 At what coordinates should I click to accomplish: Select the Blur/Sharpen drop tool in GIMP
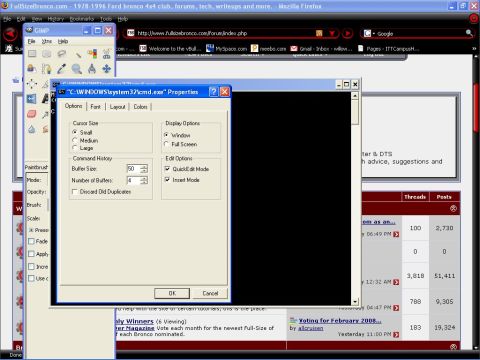click(x=32, y=129)
